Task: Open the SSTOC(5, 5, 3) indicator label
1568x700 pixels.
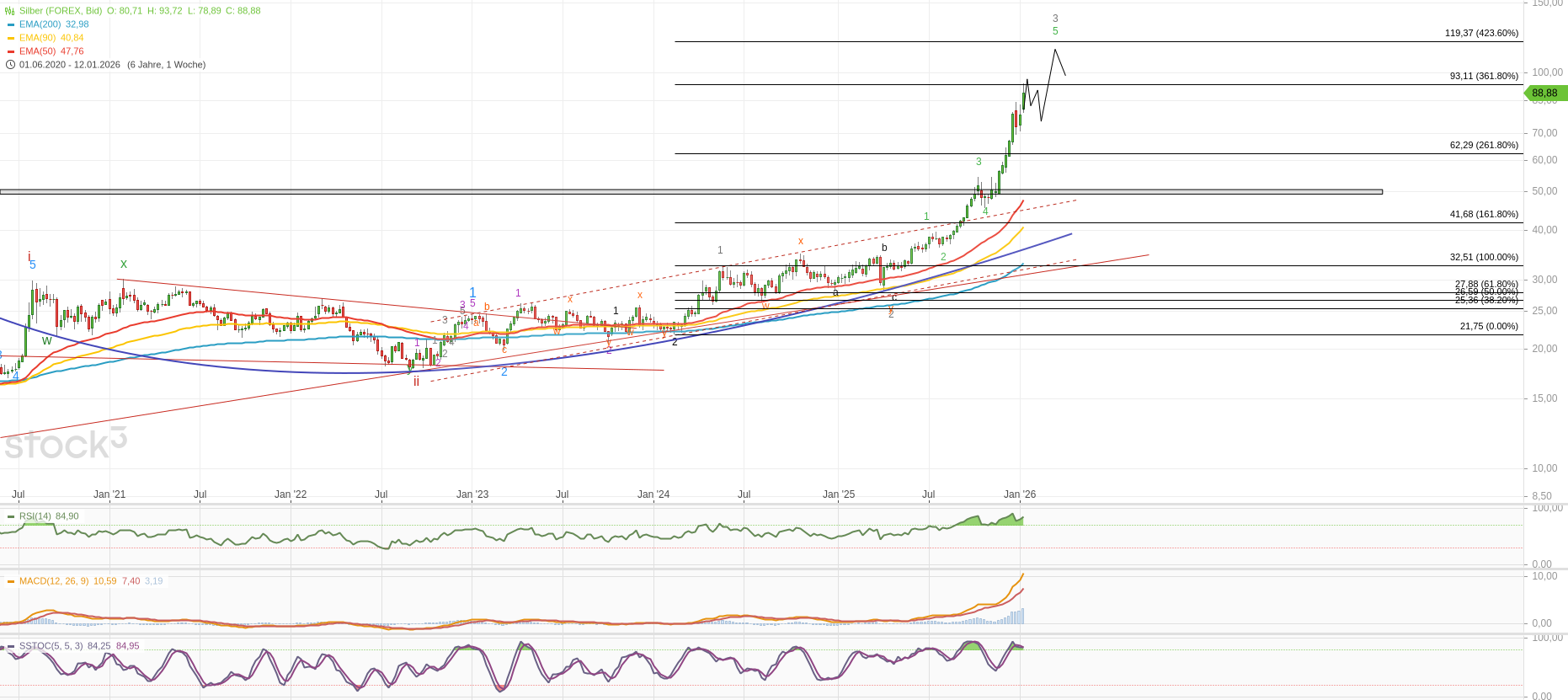Action: 51,646
